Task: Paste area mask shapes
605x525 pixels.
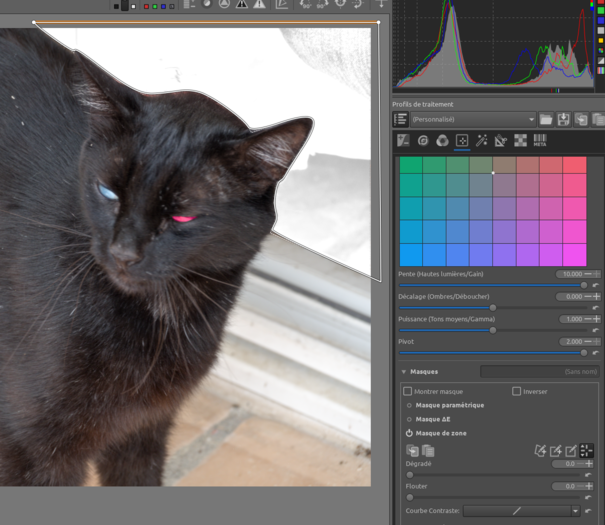Action: [x=427, y=451]
